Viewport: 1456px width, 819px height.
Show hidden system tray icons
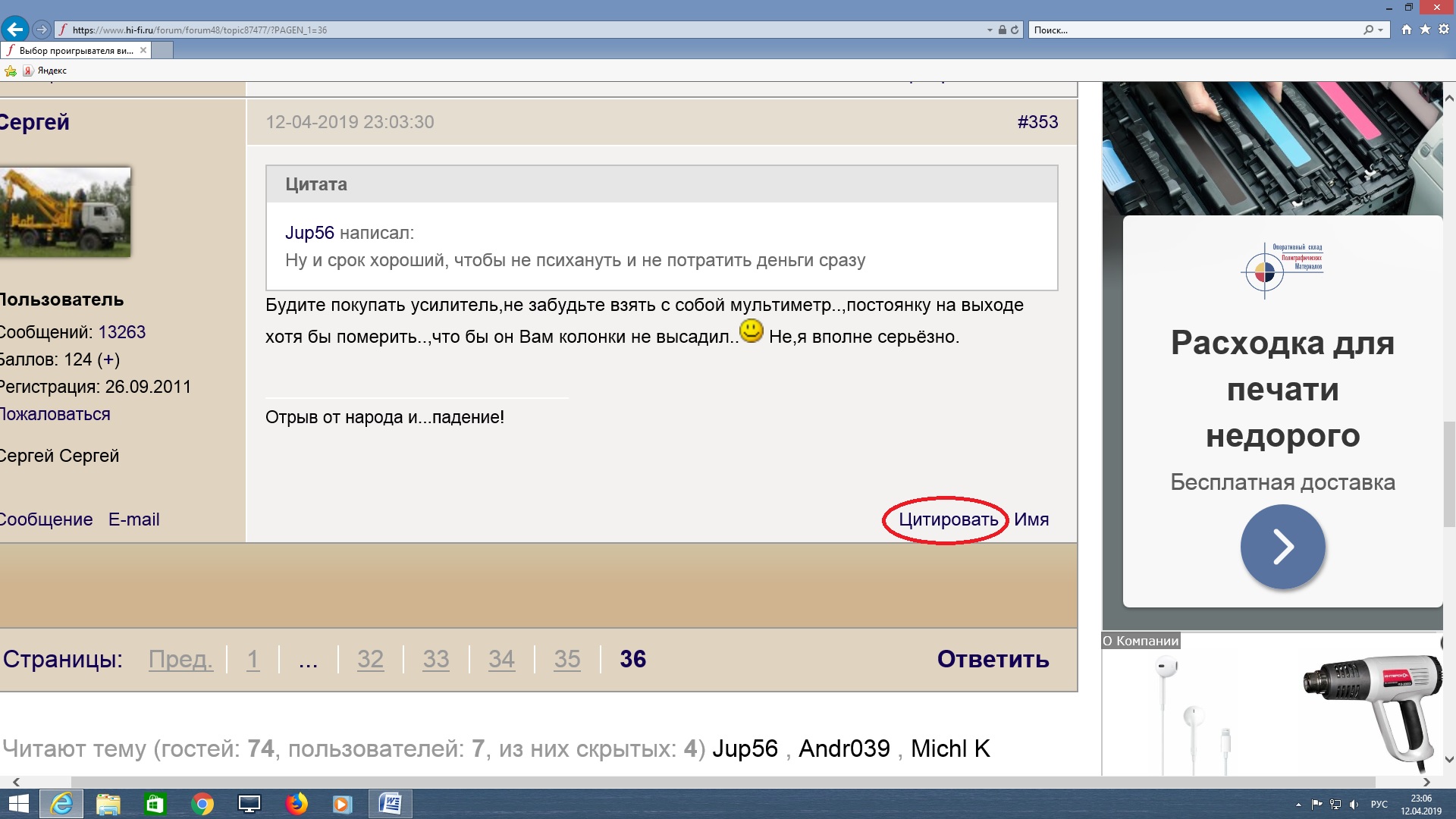coord(1298,805)
